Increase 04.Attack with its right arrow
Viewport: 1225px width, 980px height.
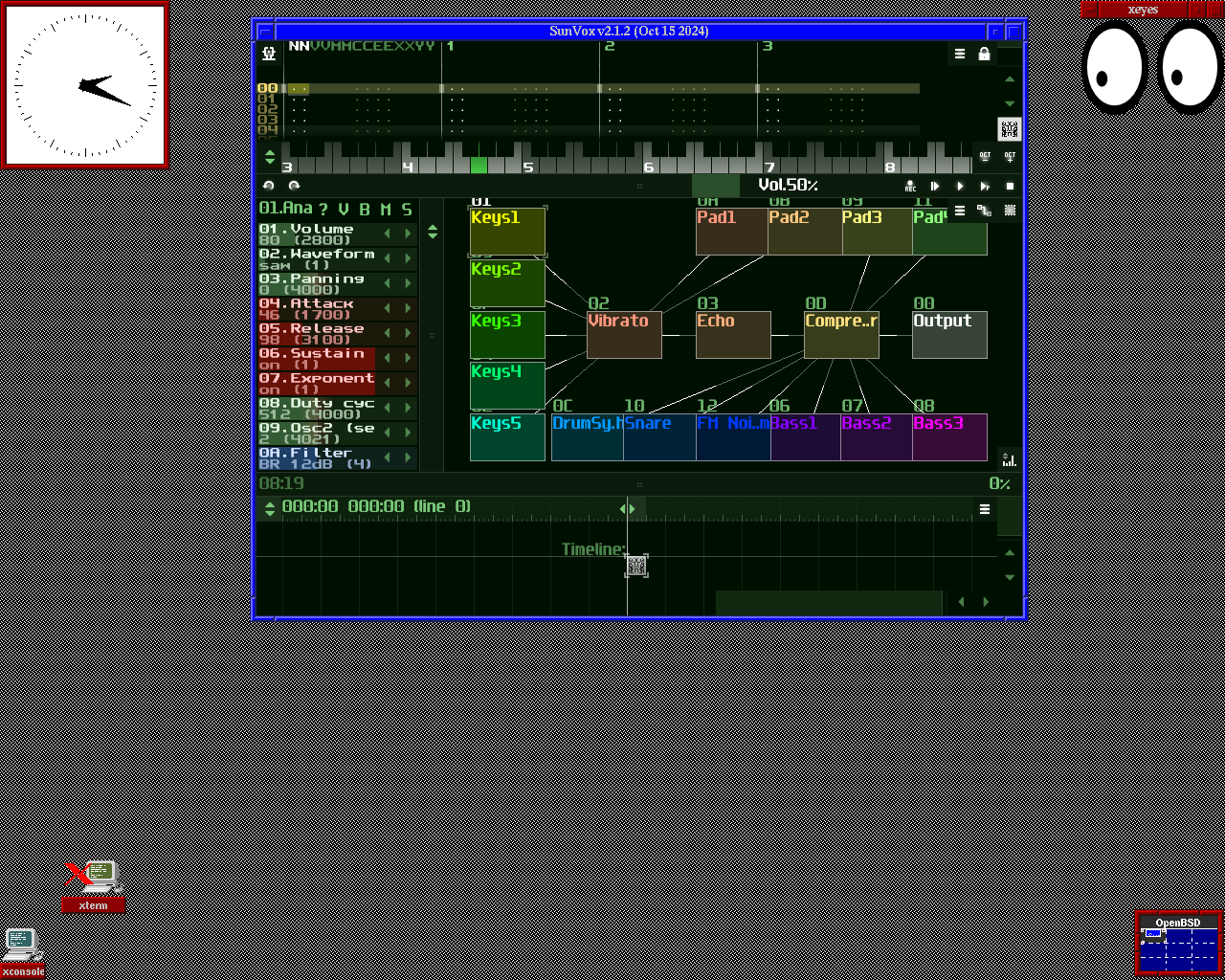point(408,309)
